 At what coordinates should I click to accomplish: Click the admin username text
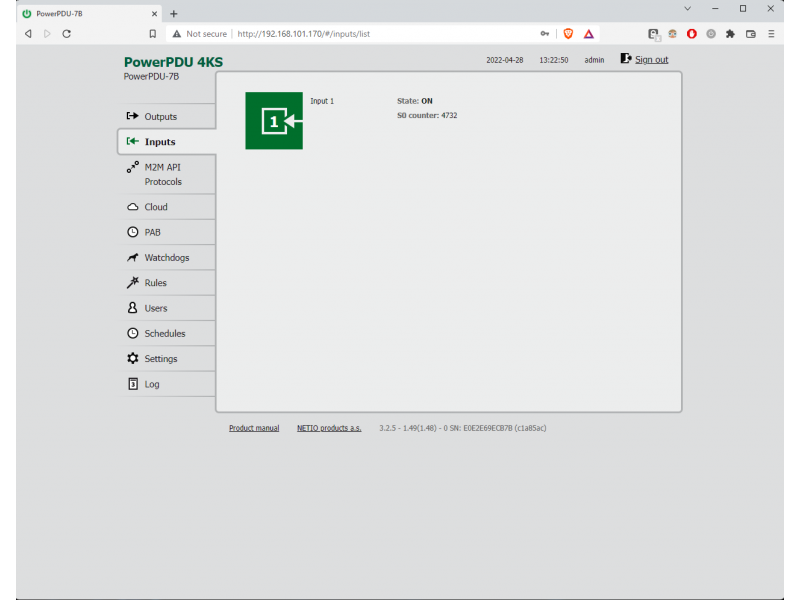594,60
